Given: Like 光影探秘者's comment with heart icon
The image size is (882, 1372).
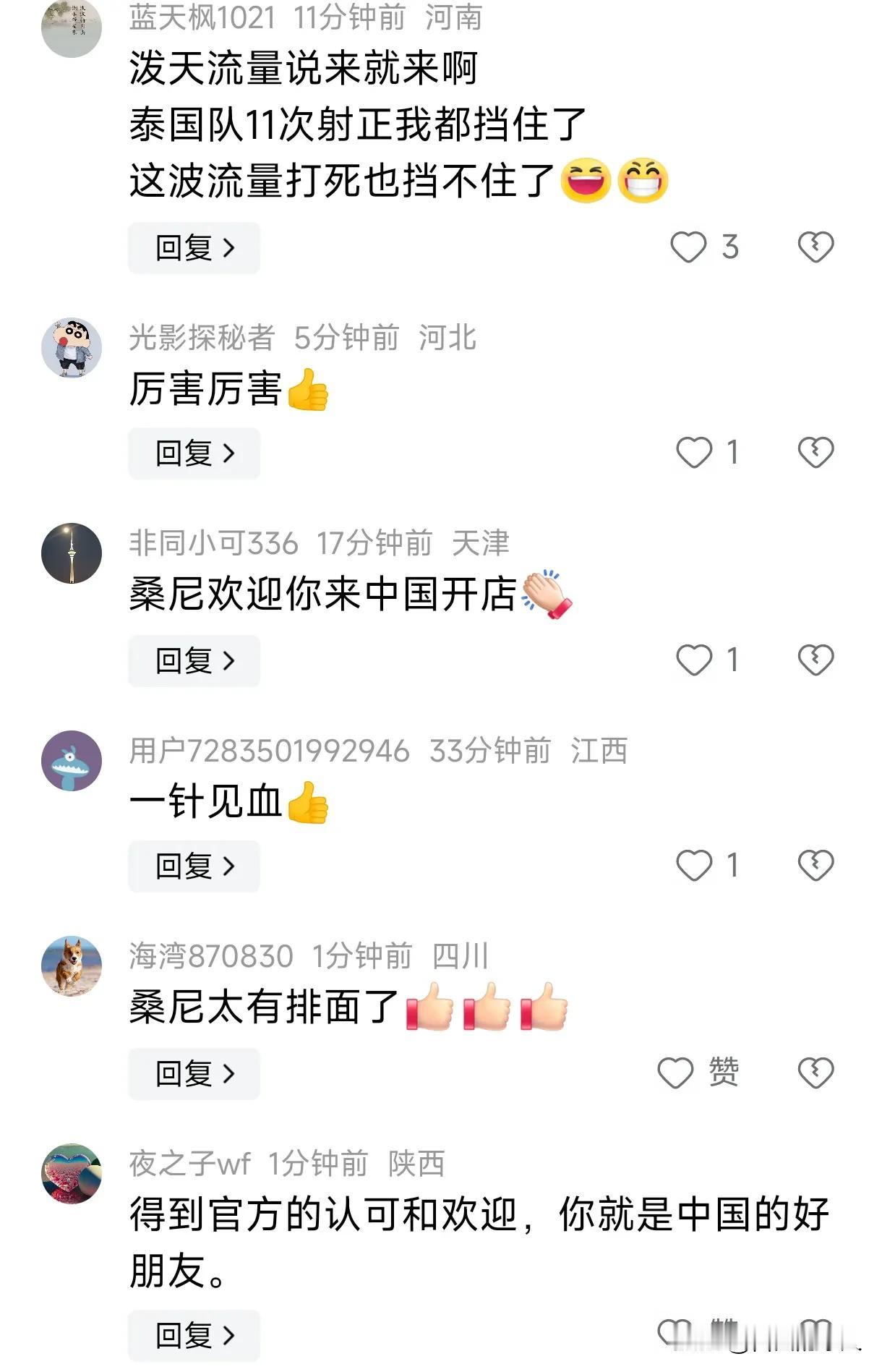Looking at the screenshot, I should pyautogui.click(x=694, y=453).
